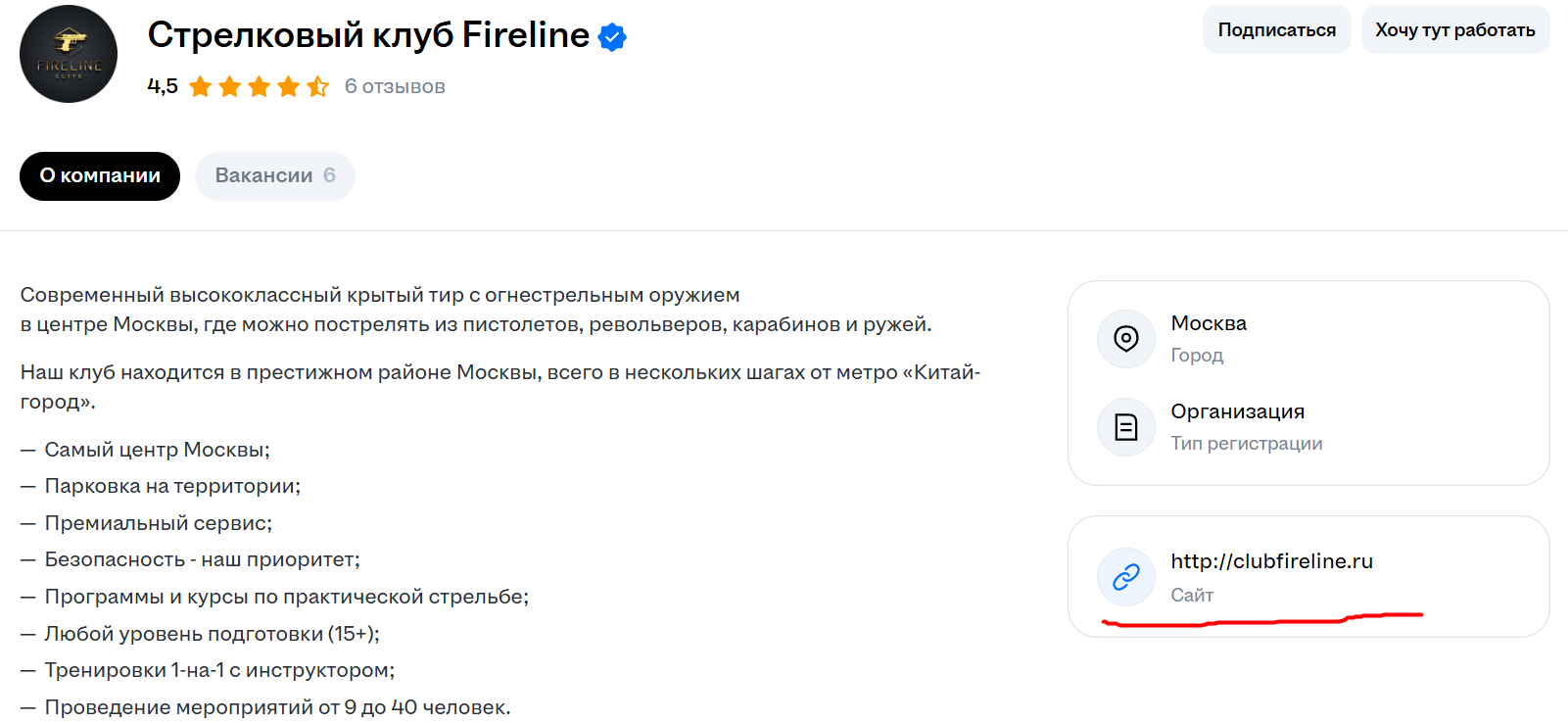Click the second rating star

pyautogui.click(x=230, y=87)
